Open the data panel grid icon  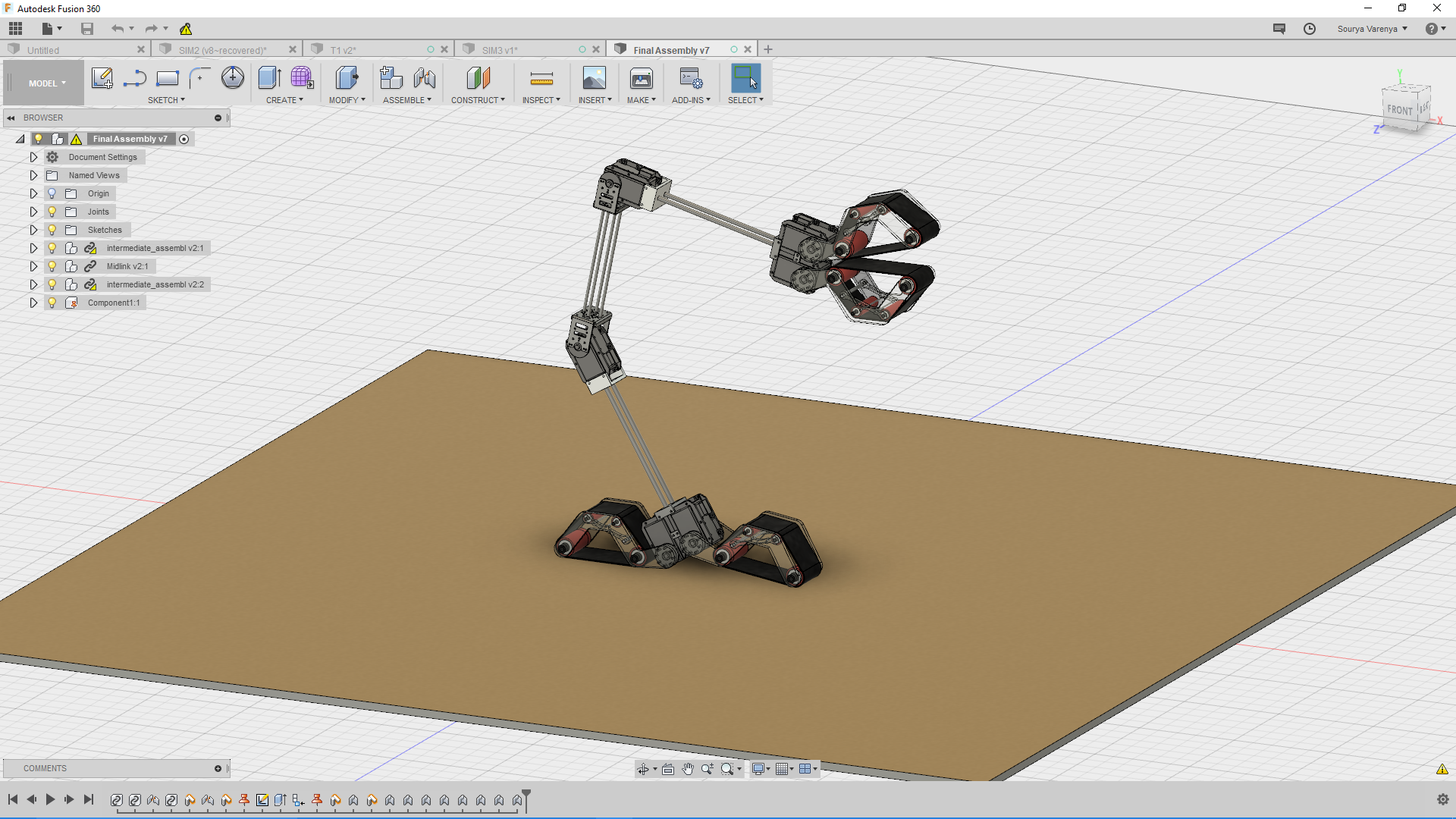coord(15,29)
